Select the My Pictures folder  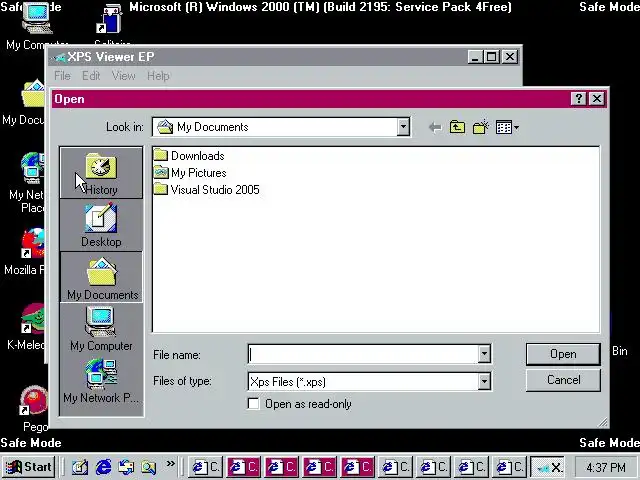coord(190,173)
